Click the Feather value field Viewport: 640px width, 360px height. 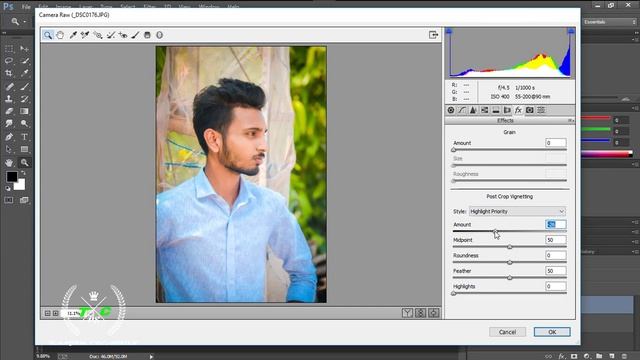point(556,271)
